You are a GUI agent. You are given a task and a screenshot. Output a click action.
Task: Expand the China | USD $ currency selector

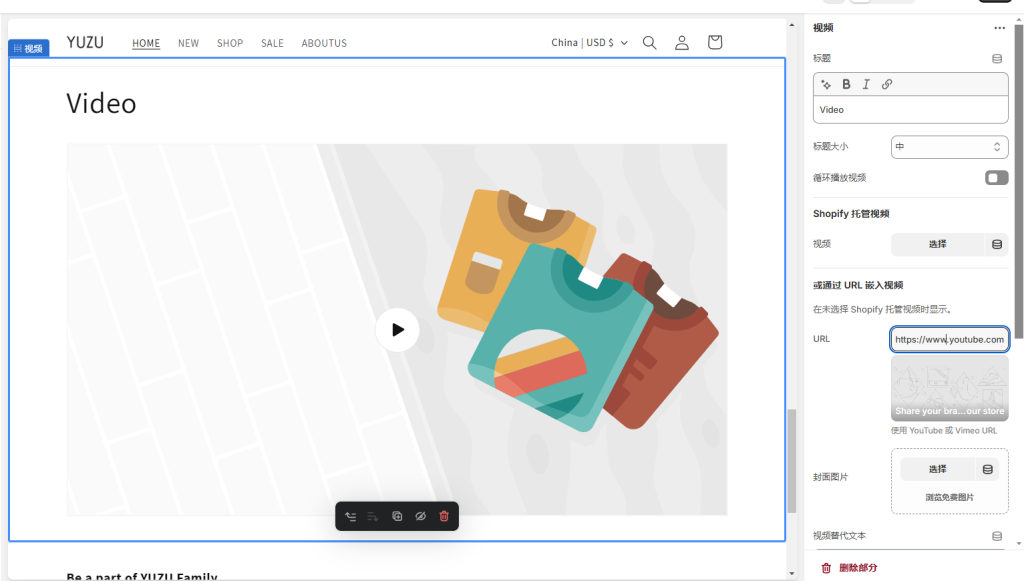click(x=589, y=43)
